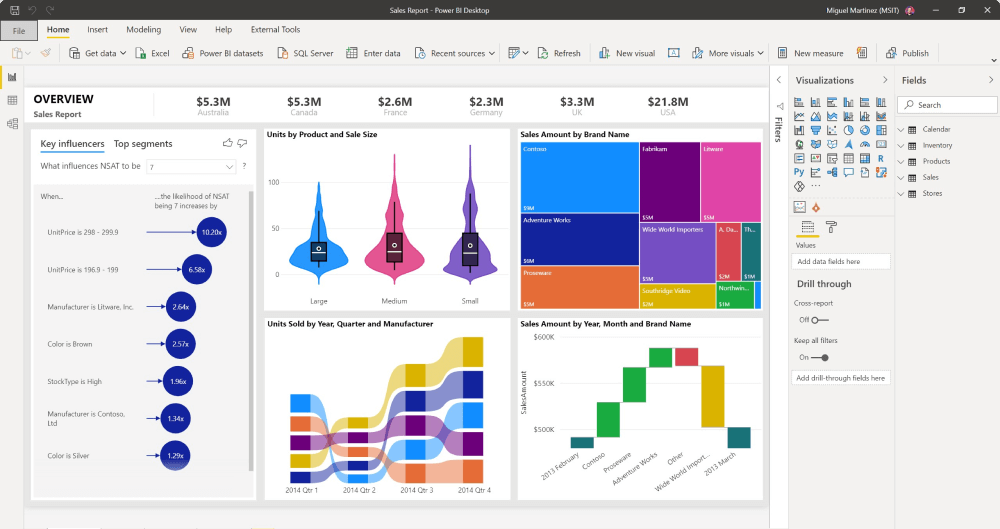Switch to the Home ribbon tab
This screenshot has width=1000, height=529.
(58, 29)
